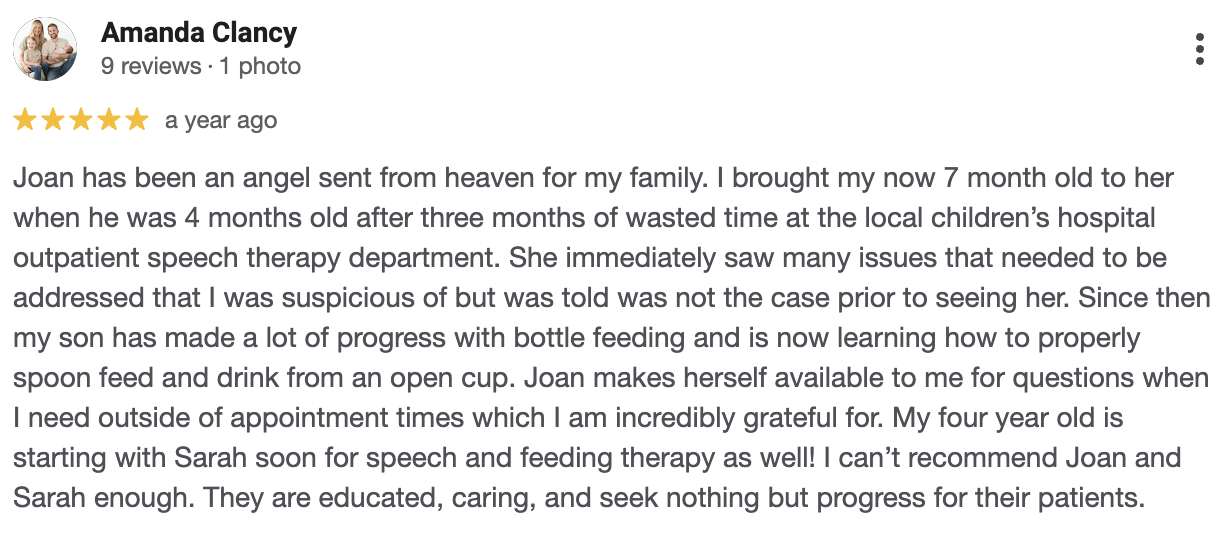Open the Amanda Clancy reviewer name link
Image resolution: width=1232 pixels, height=558 pixels.
pos(199,32)
